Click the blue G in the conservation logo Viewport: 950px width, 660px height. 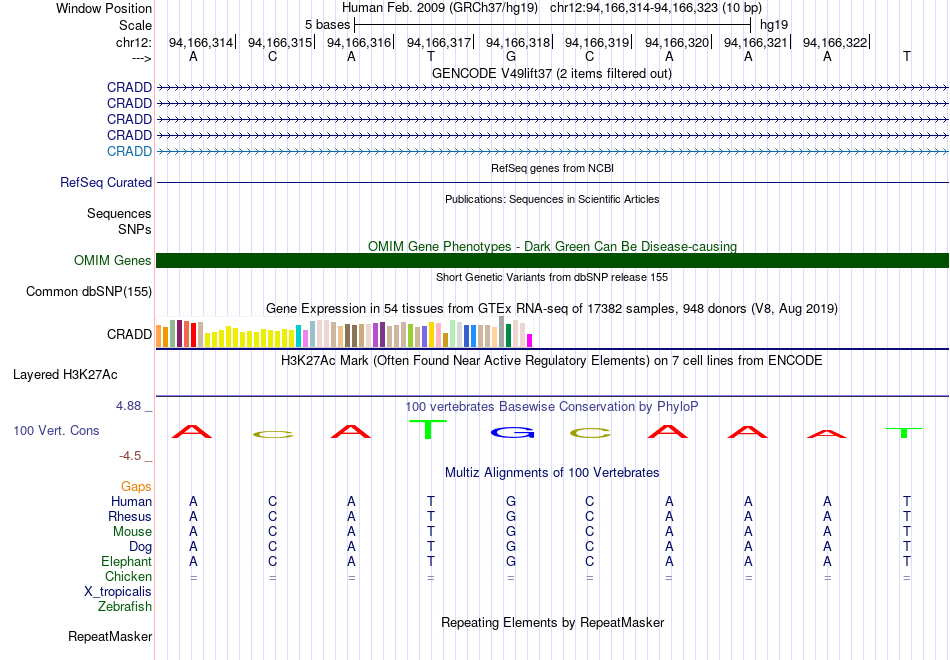pos(513,433)
